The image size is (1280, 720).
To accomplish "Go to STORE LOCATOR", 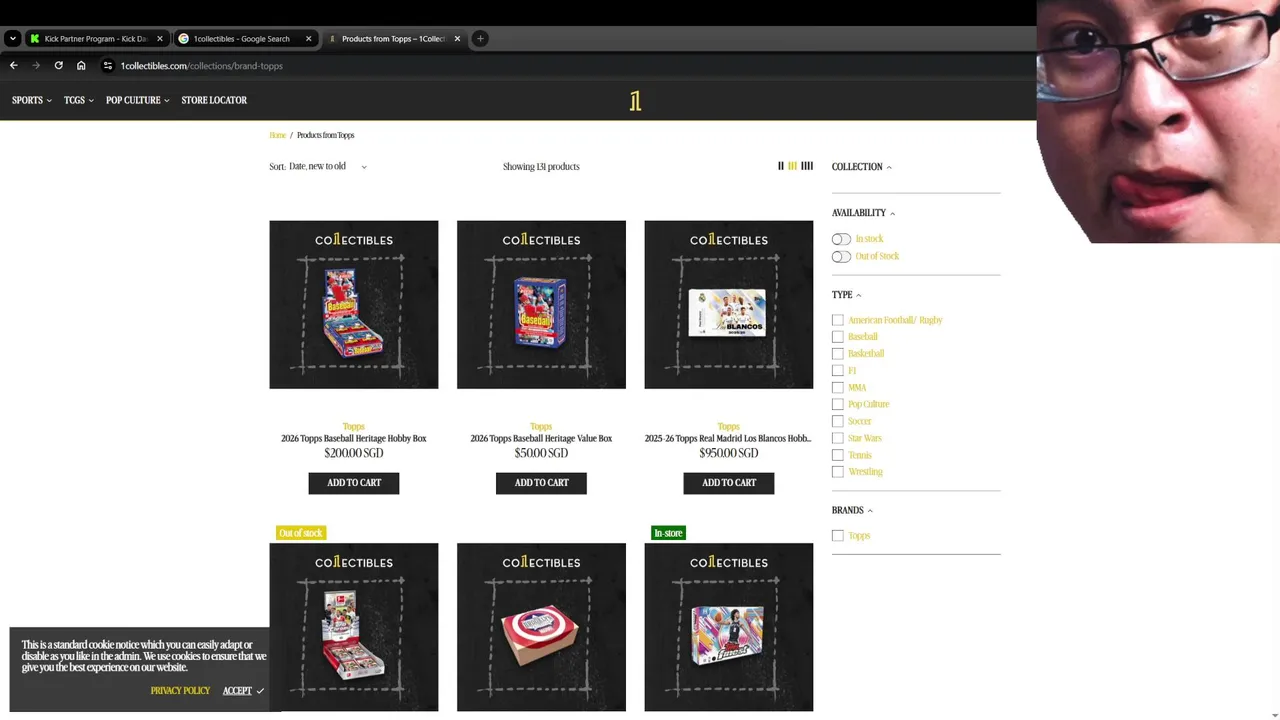I will [x=214, y=100].
